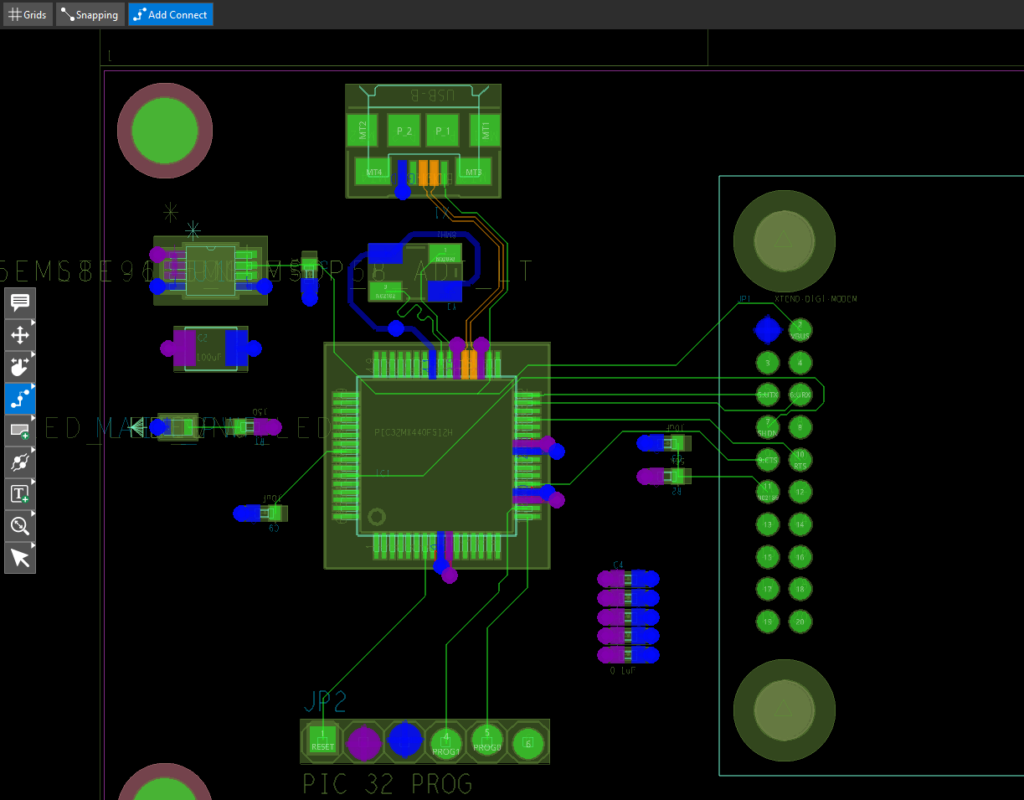Select the Move four-arrow tool
Screen dimensions: 1024x800
20,335
